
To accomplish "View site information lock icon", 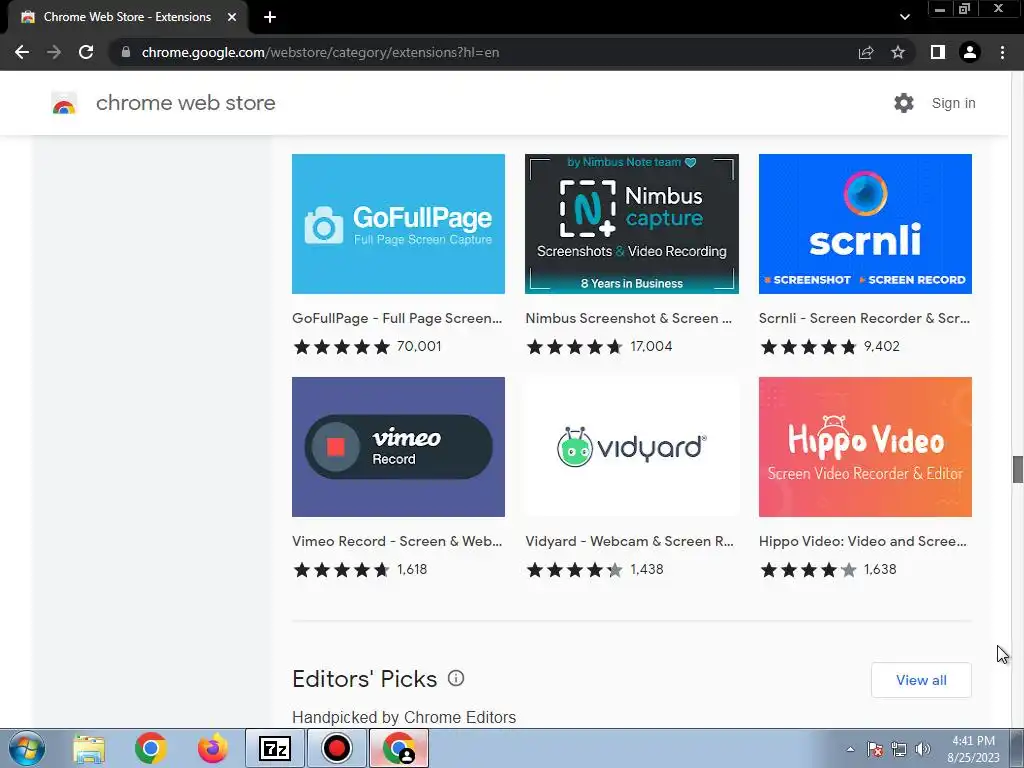I will pyautogui.click(x=126, y=52).
